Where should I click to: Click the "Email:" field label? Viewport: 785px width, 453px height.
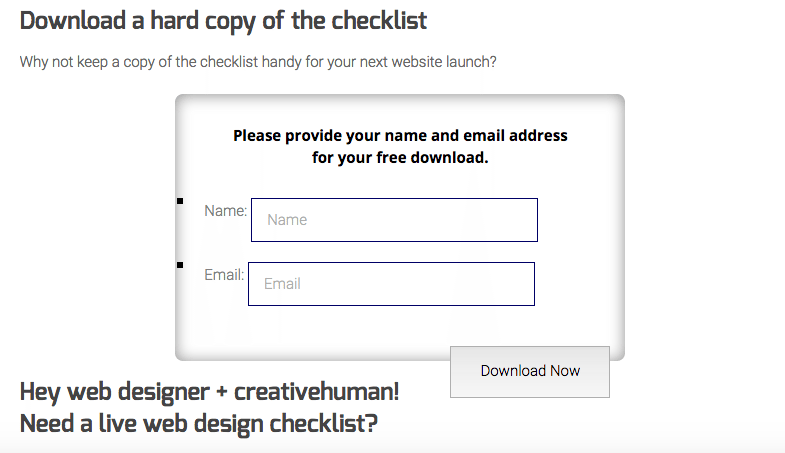coord(224,274)
